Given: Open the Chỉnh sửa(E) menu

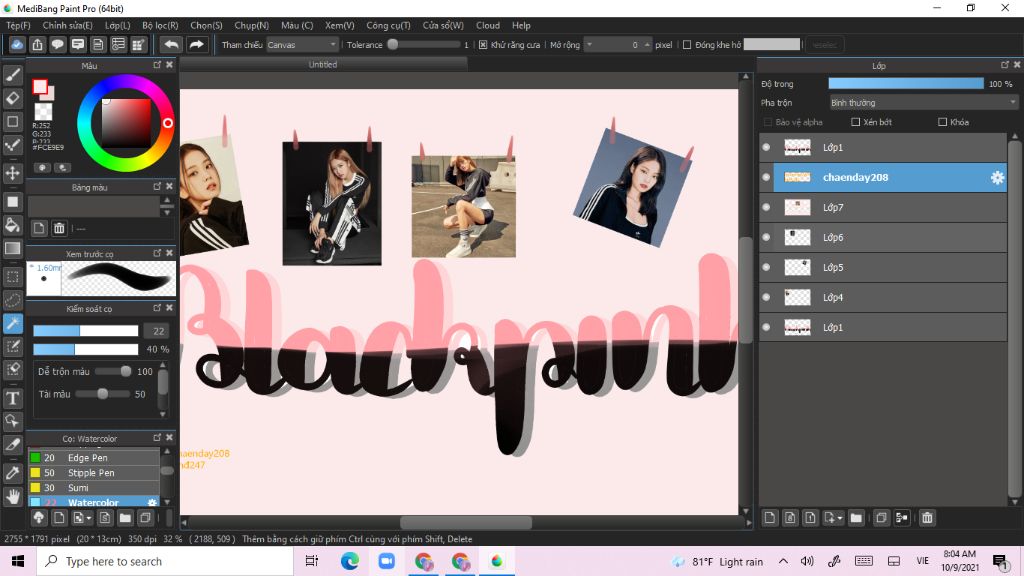Looking at the screenshot, I should point(67,25).
